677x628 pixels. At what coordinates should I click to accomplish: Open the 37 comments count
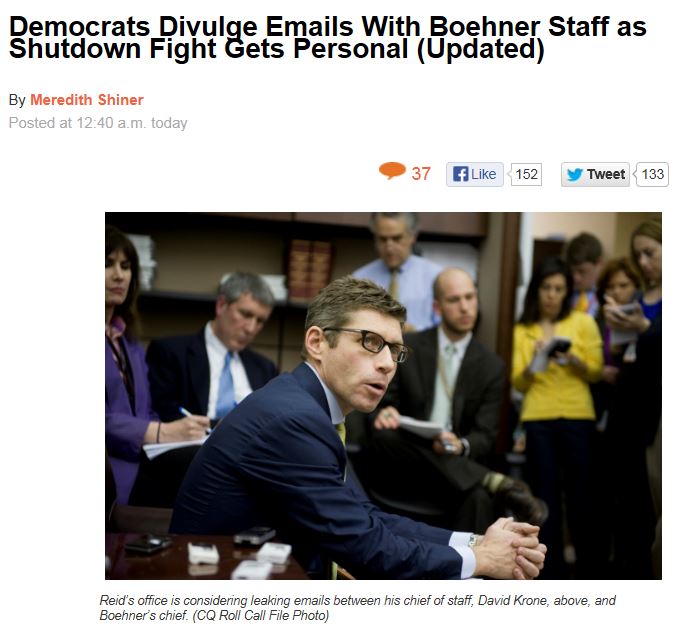[x=421, y=174]
